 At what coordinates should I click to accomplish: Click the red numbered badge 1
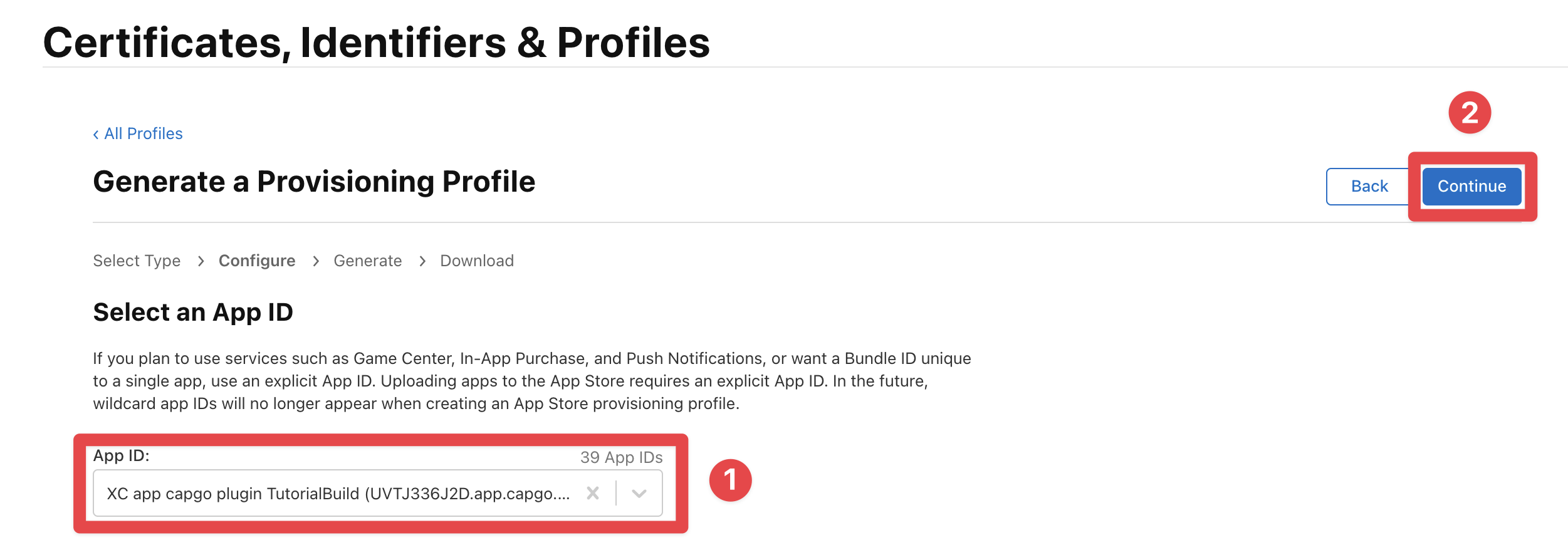click(731, 480)
